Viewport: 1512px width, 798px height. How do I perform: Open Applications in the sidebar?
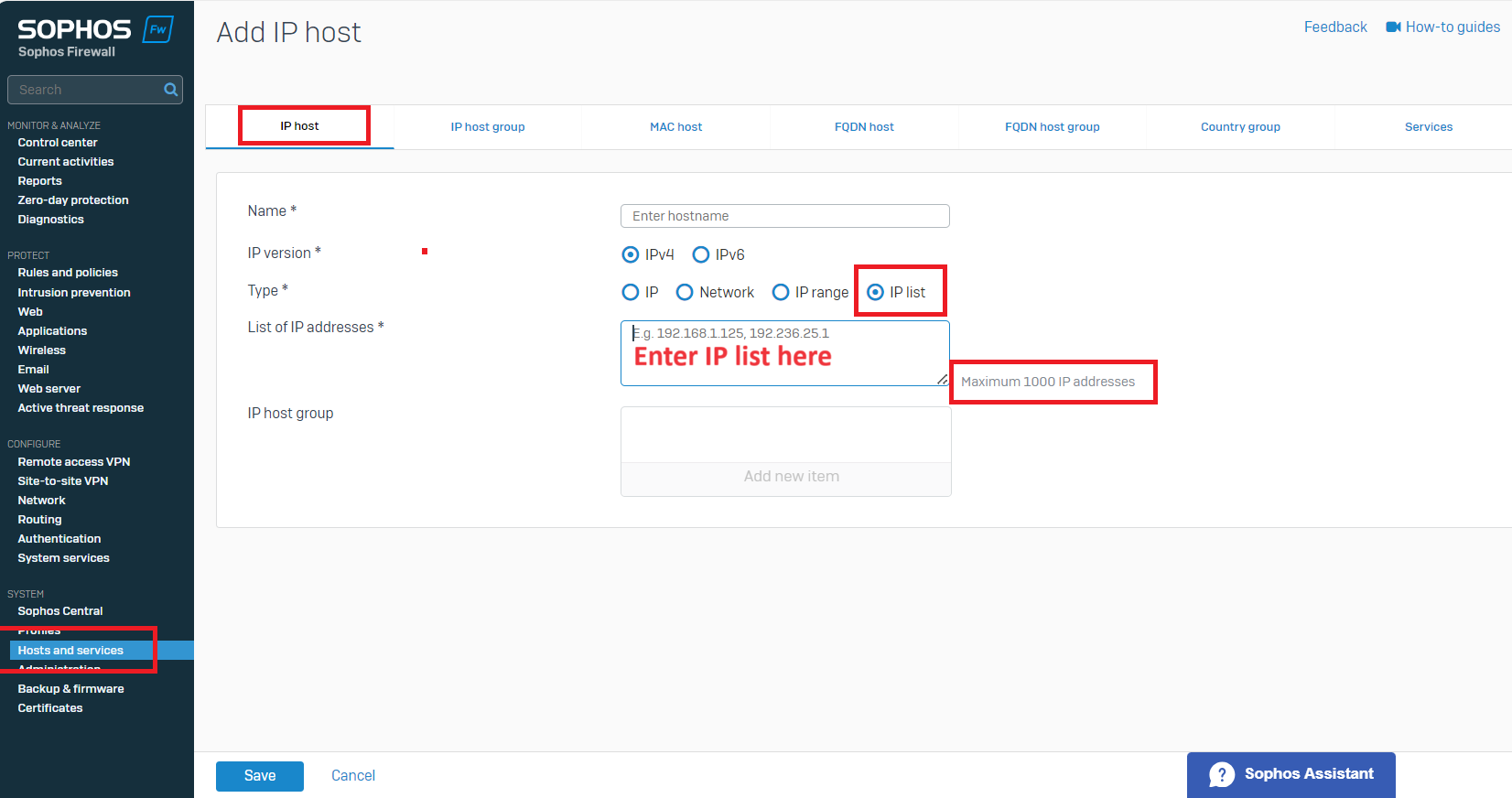point(52,331)
